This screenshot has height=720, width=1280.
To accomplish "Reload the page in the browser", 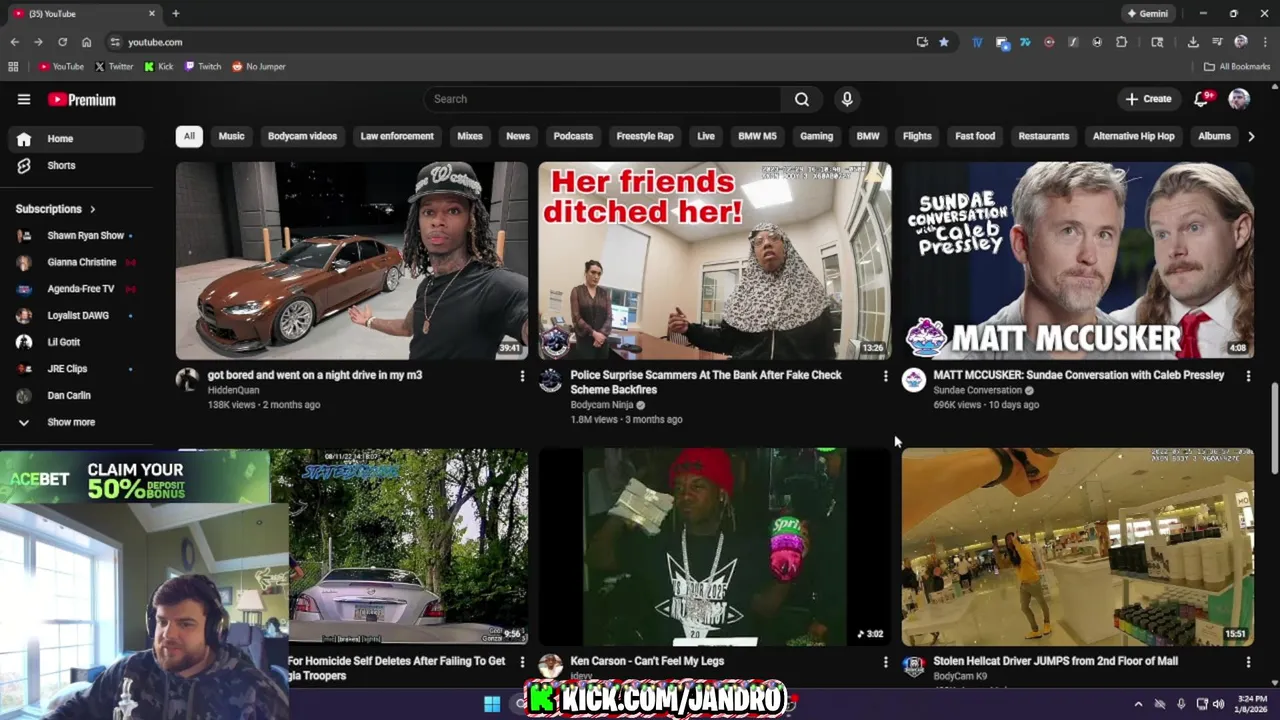I will coord(62,42).
